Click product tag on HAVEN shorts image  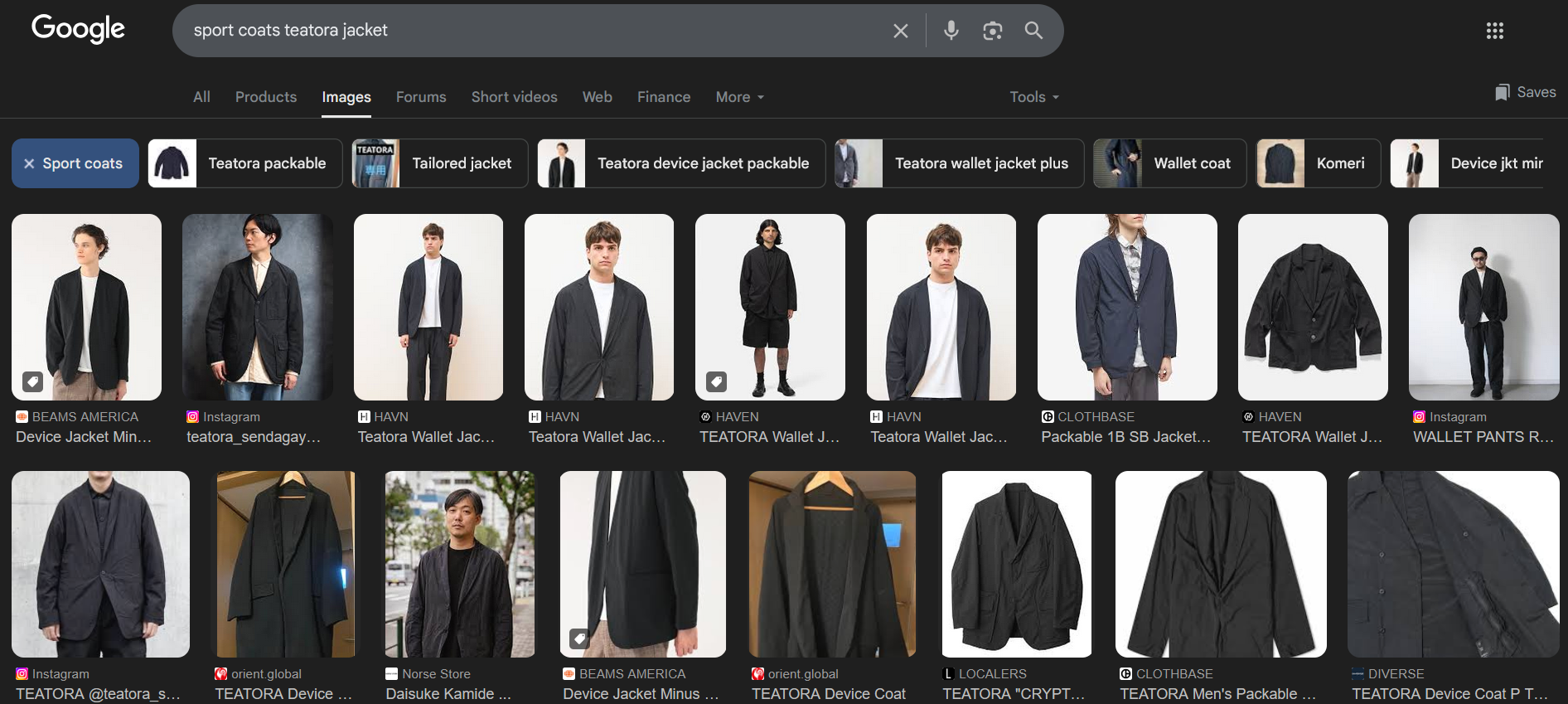click(716, 381)
